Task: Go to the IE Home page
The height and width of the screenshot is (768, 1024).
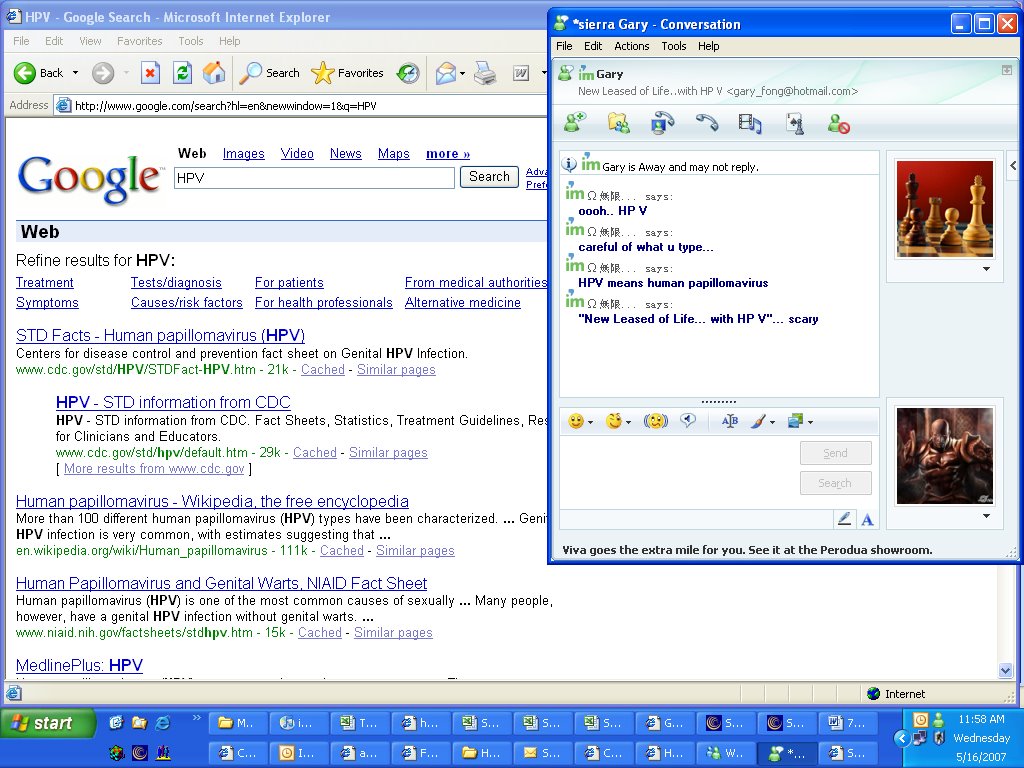Action: pyautogui.click(x=214, y=73)
